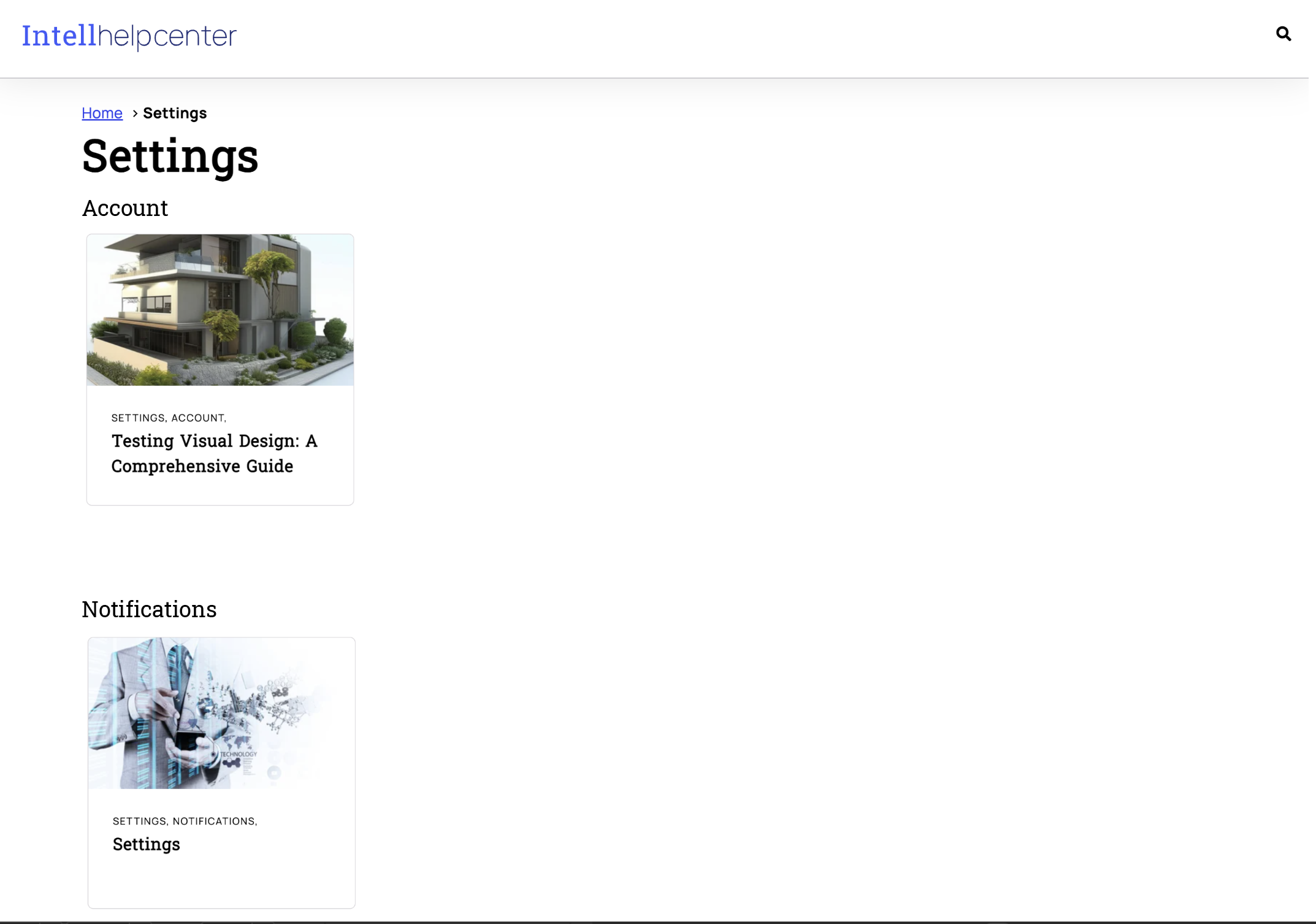This screenshot has height=924, width=1316.
Task: Open Testing Visual Design: A Comprehensive Guide
Action: 214,453
